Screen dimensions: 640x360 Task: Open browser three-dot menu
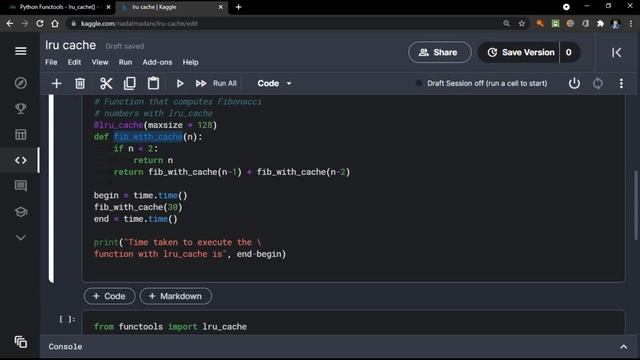[x=631, y=24]
